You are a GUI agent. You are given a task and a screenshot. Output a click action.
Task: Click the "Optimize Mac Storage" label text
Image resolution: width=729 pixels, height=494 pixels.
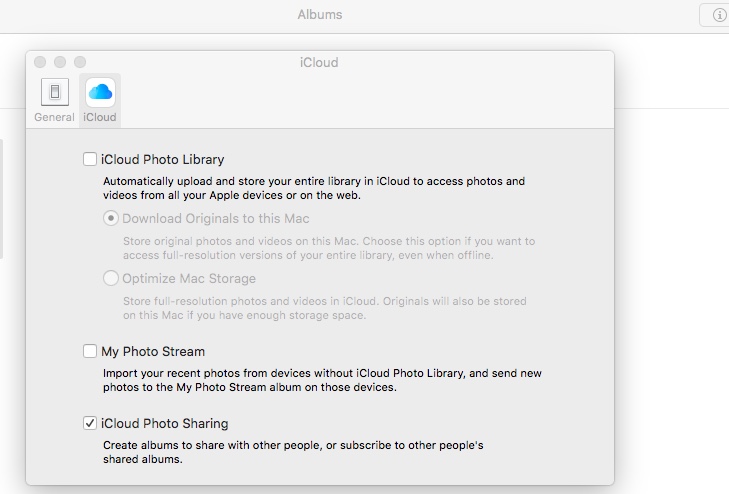point(189,278)
